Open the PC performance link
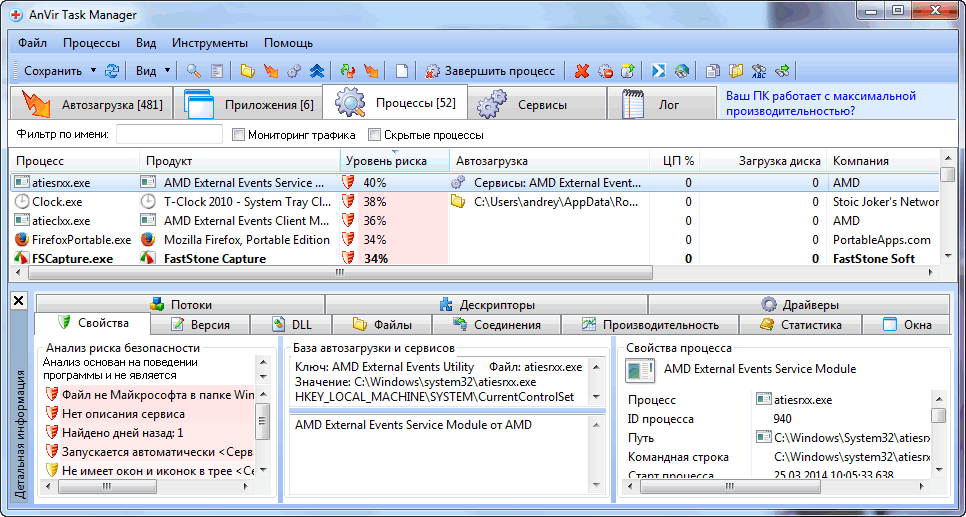This screenshot has height=517, width=966. [x=820, y=104]
